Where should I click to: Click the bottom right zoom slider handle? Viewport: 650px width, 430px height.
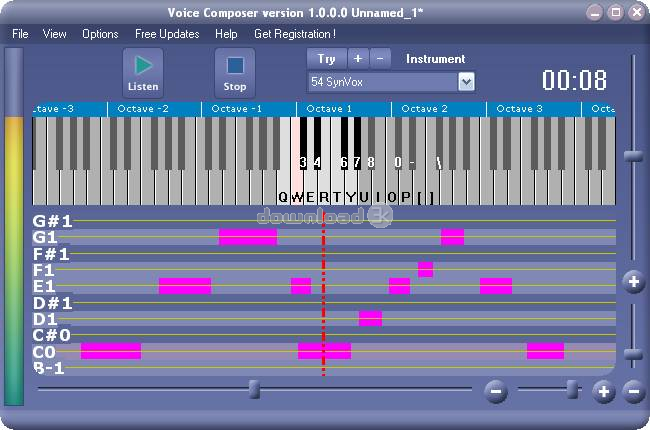(572, 389)
